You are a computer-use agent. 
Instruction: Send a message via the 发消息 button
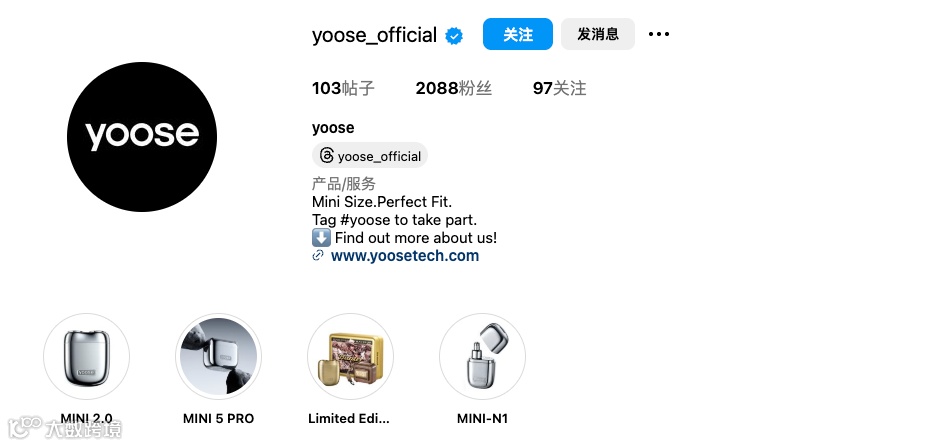click(x=598, y=34)
